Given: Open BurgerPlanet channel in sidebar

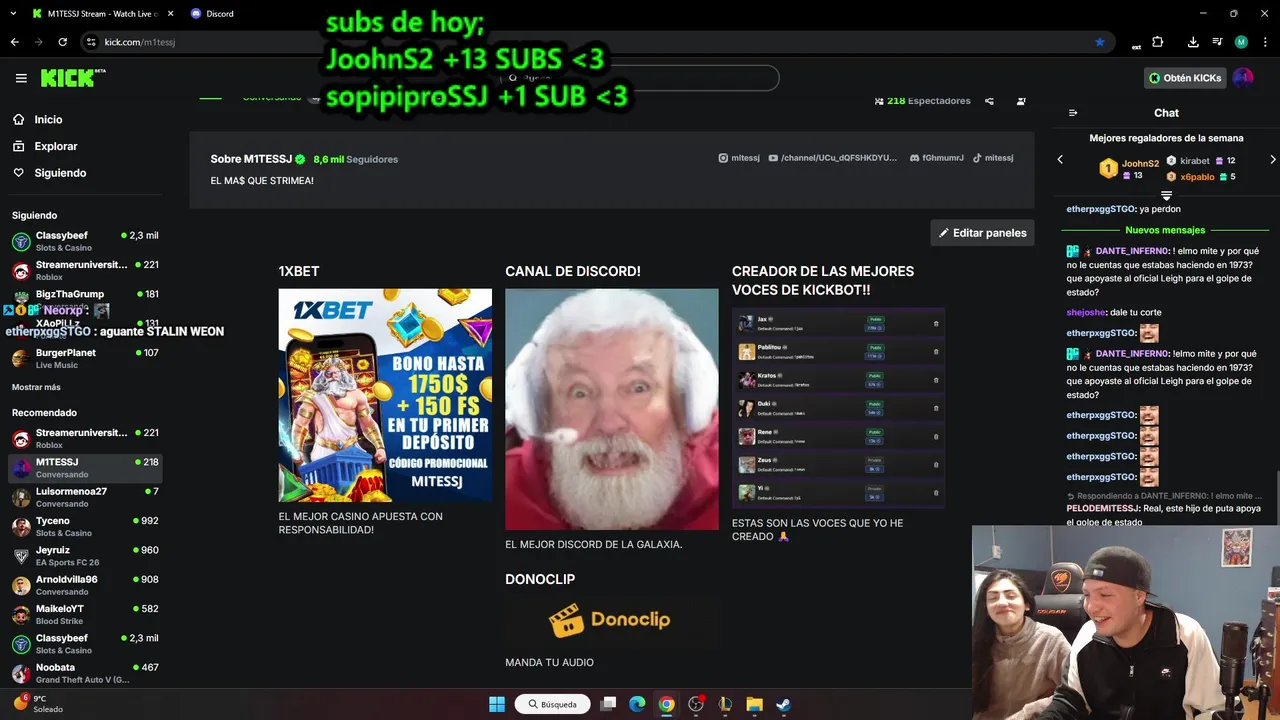Looking at the screenshot, I should coord(85,358).
